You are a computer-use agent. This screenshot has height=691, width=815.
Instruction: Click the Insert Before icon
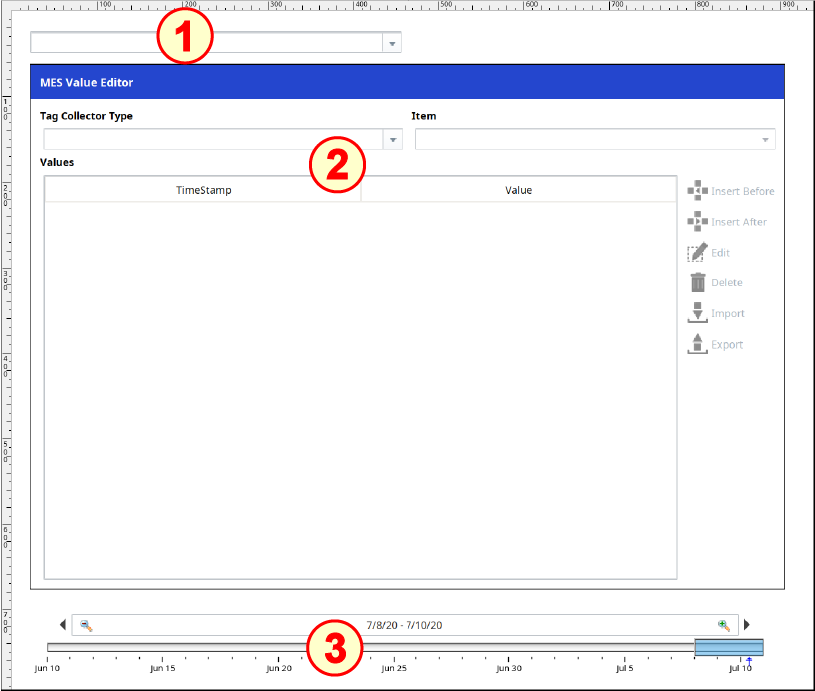click(x=697, y=191)
